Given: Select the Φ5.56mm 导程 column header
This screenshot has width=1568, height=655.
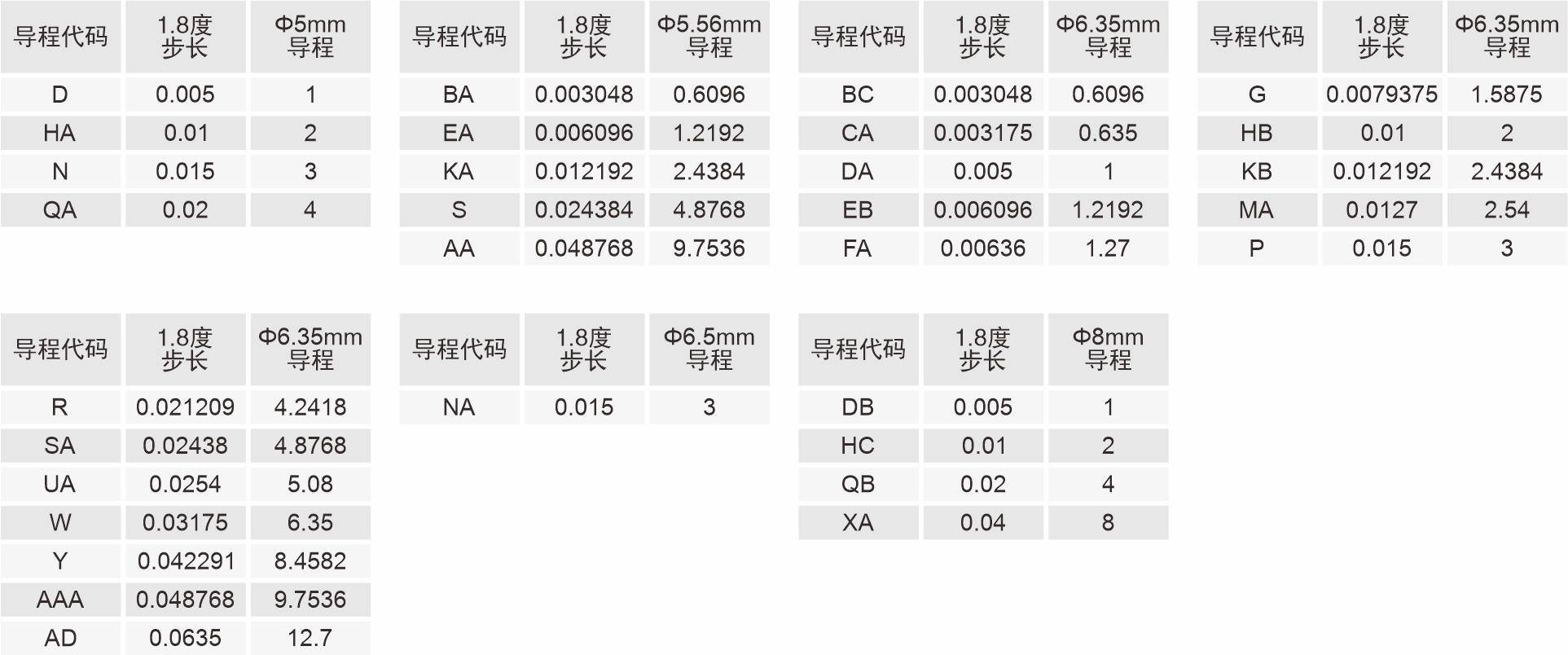Looking at the screenshot, I should 709,37.
